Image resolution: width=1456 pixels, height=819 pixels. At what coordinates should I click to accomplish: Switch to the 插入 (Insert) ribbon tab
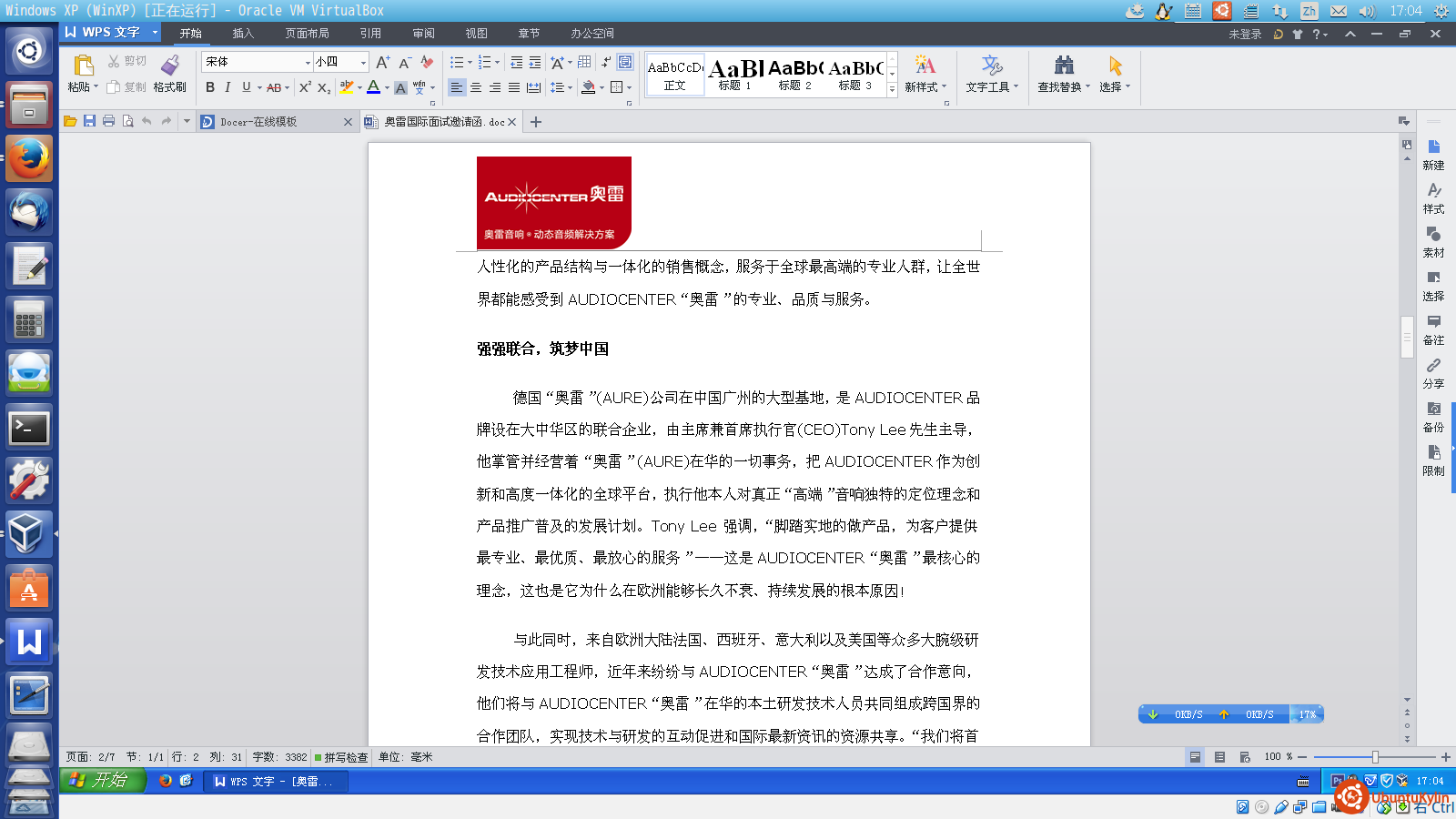pos(243,34)
